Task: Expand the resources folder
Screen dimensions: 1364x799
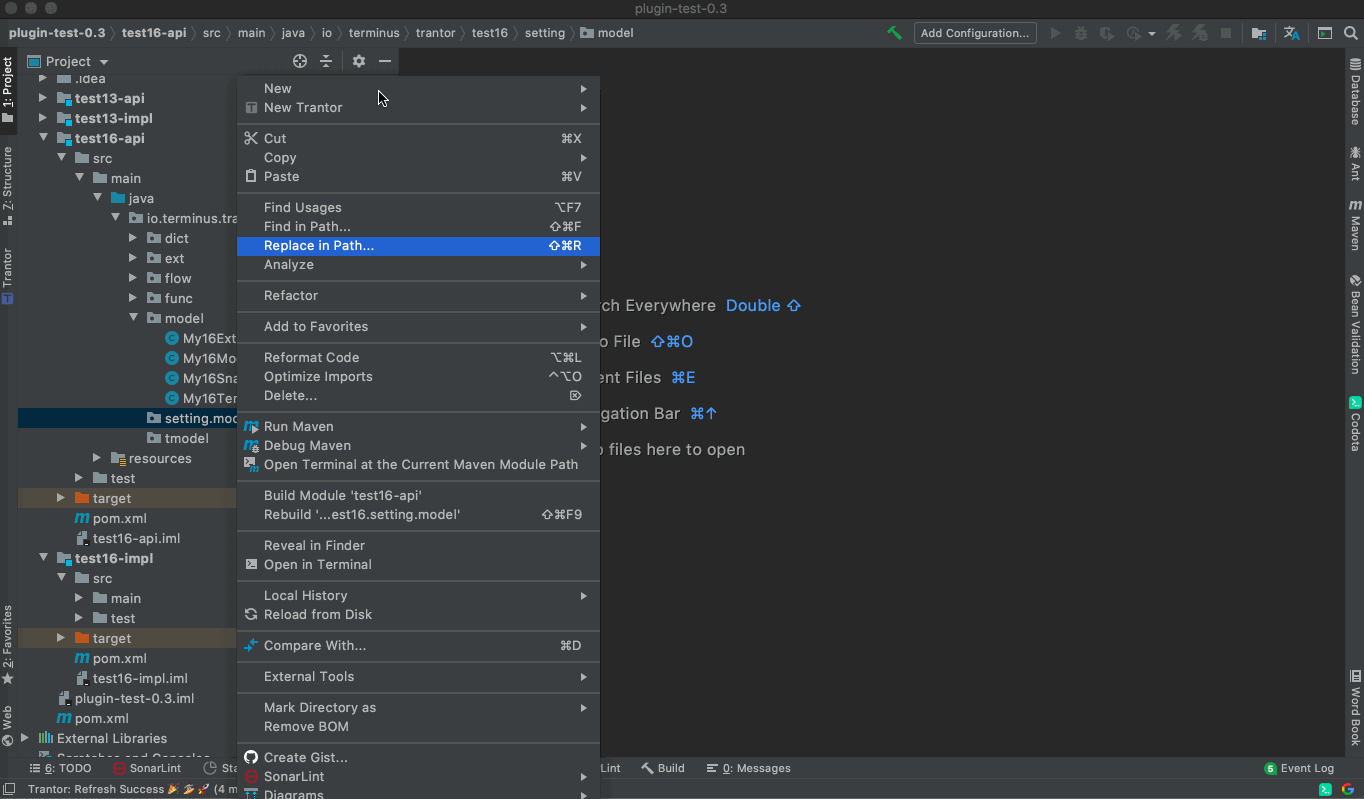Action: [x=97, y=458]
